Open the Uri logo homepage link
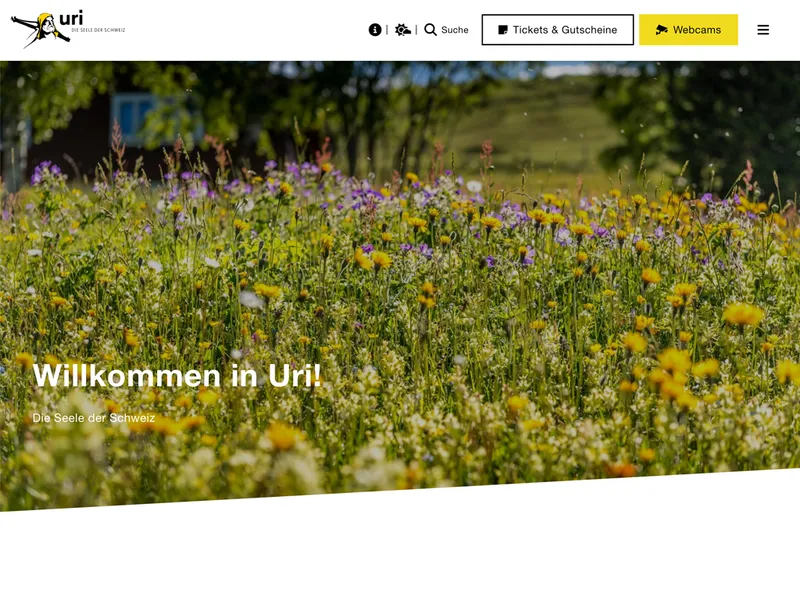Screen dimensions: 800x600 click(68, 29)
